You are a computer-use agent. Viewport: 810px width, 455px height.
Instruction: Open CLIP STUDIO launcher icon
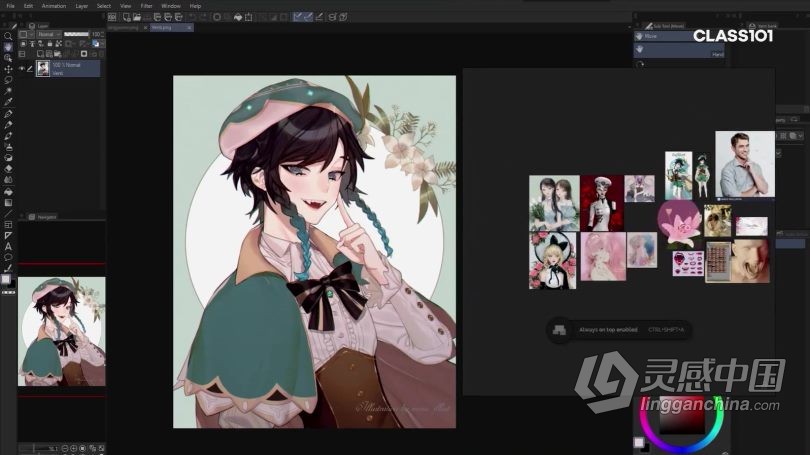(112, 17)
